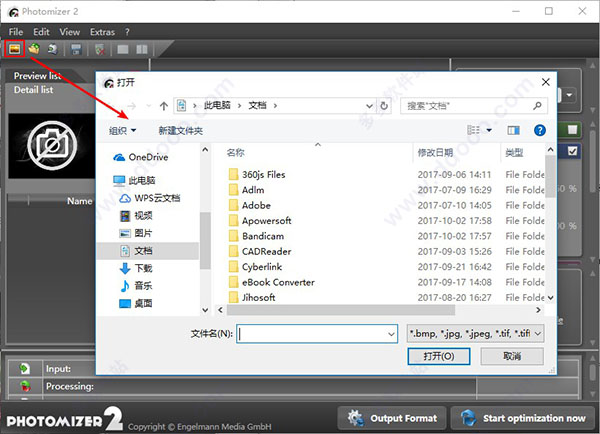
Task: Click the open image toolbar icon
Action: click(15, 49)
